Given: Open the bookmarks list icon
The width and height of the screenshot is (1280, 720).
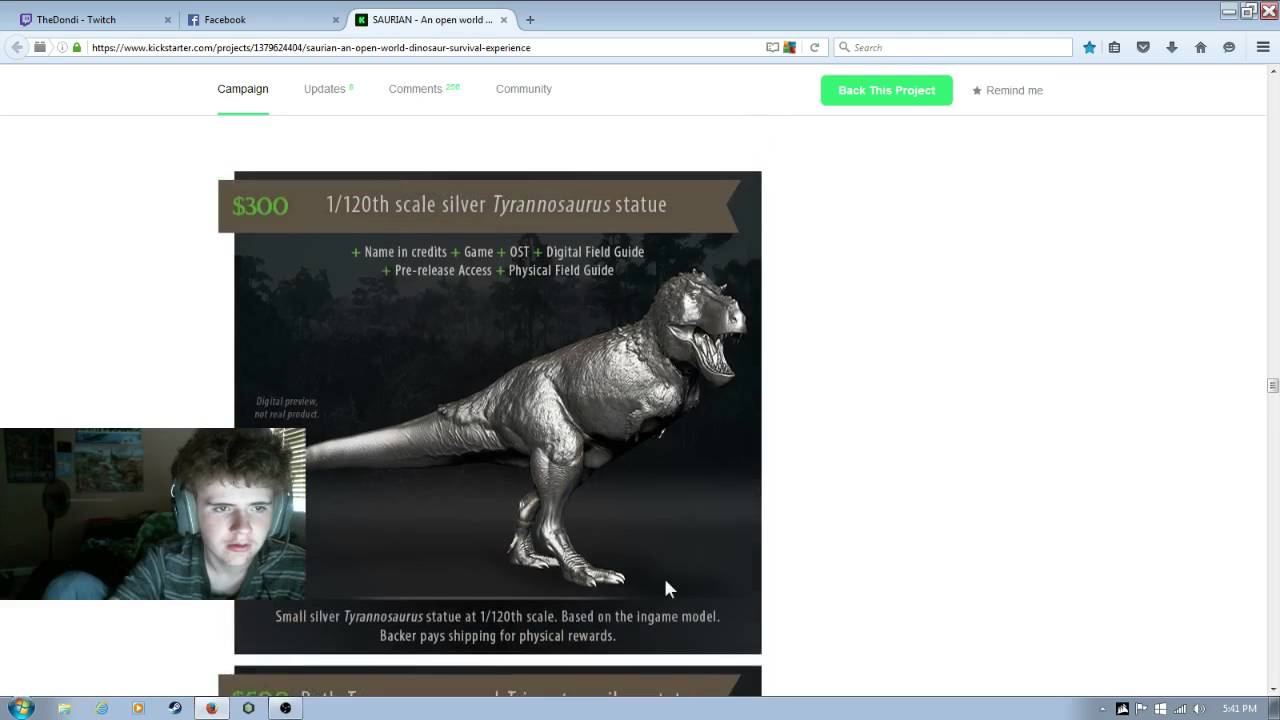Looking at the screenshot, I should pos(1114,47).
